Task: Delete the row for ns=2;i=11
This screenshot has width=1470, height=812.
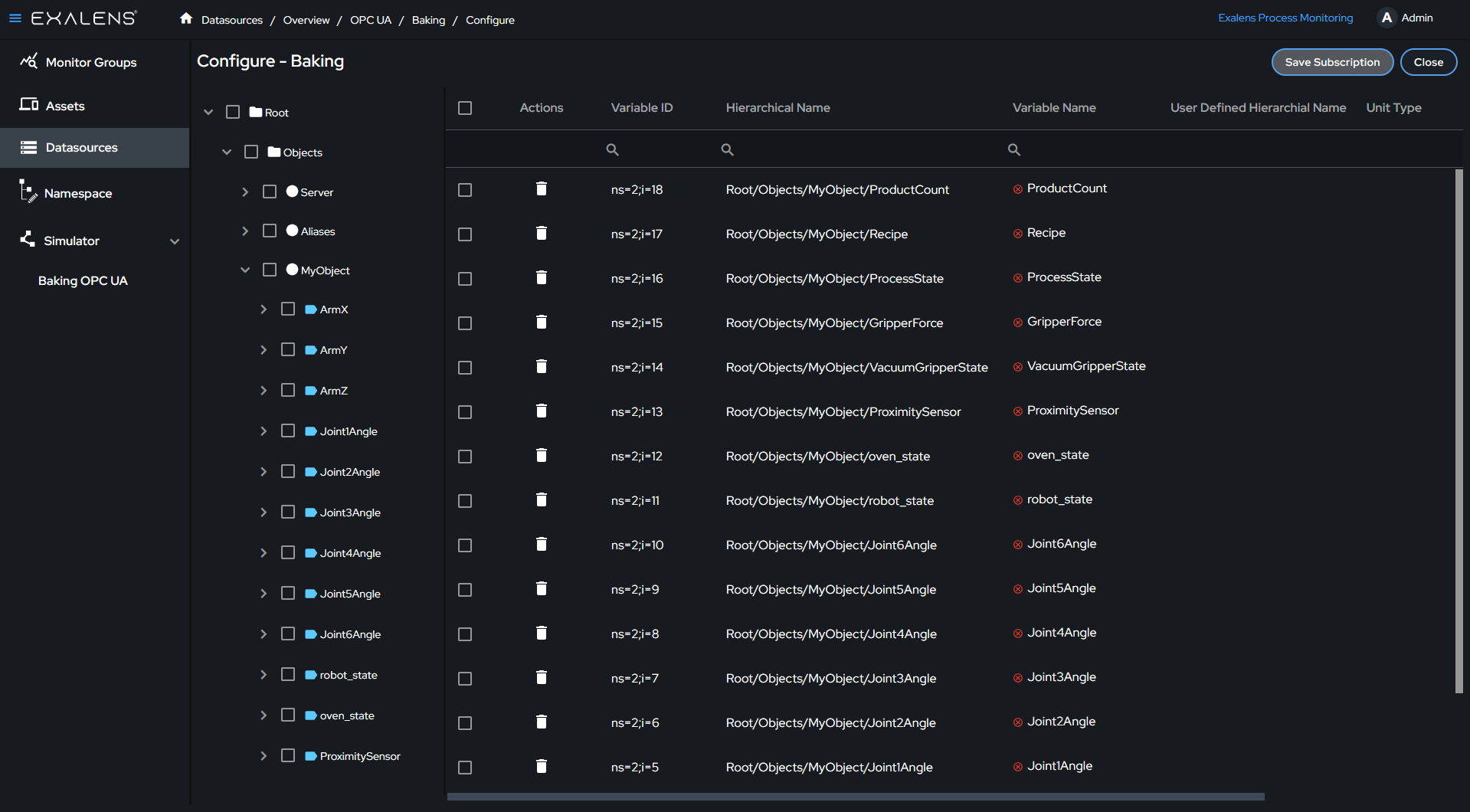Action: tap(542, 499)
